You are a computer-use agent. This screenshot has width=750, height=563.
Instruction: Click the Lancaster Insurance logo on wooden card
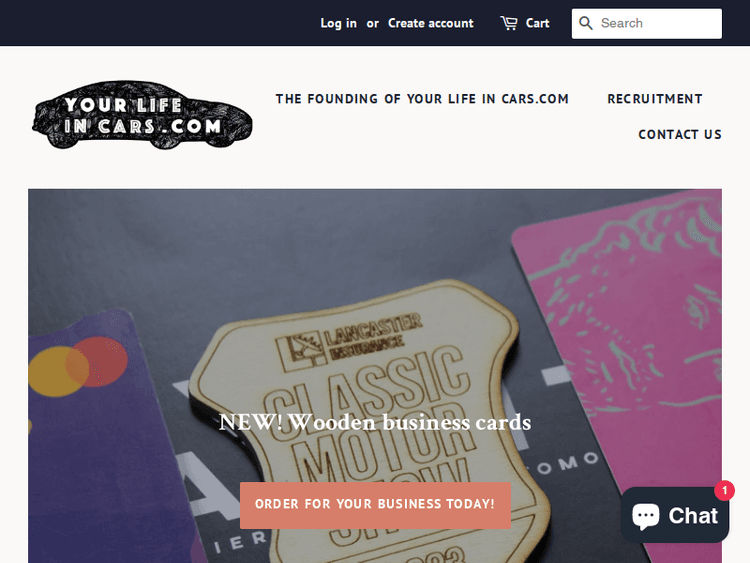click(349, 341)
